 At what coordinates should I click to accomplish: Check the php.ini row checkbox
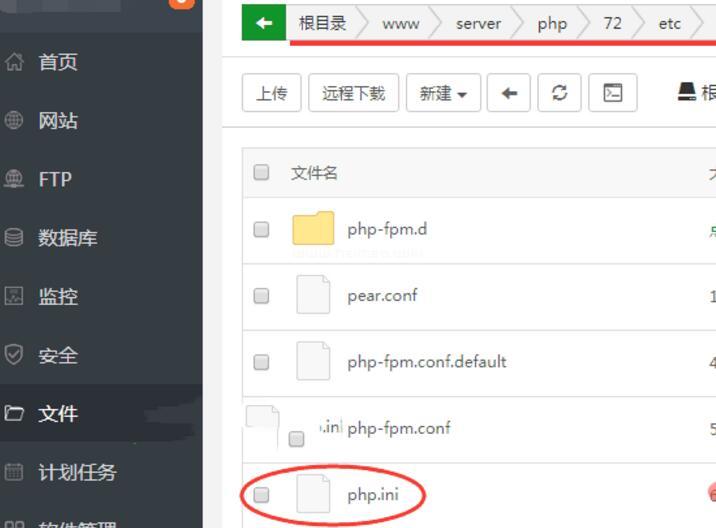(261, 495)
